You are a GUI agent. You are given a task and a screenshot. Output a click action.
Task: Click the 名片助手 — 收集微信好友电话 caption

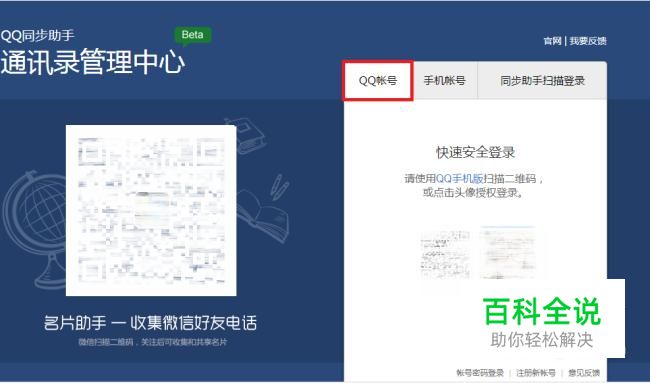coord(150,323)
